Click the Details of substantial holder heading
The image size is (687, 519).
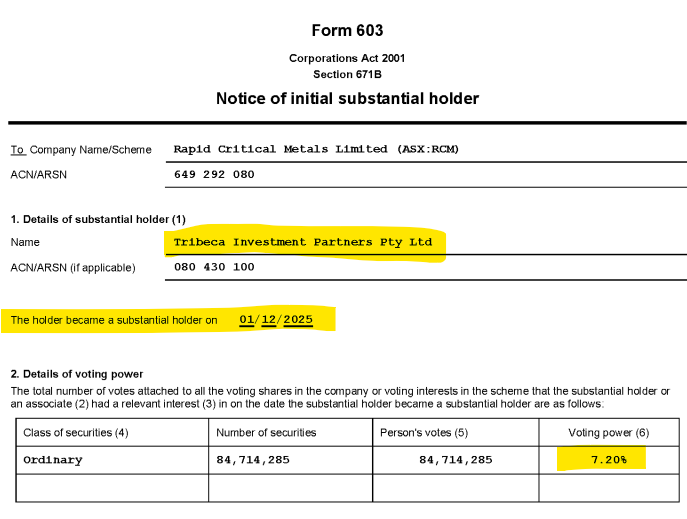98,219
